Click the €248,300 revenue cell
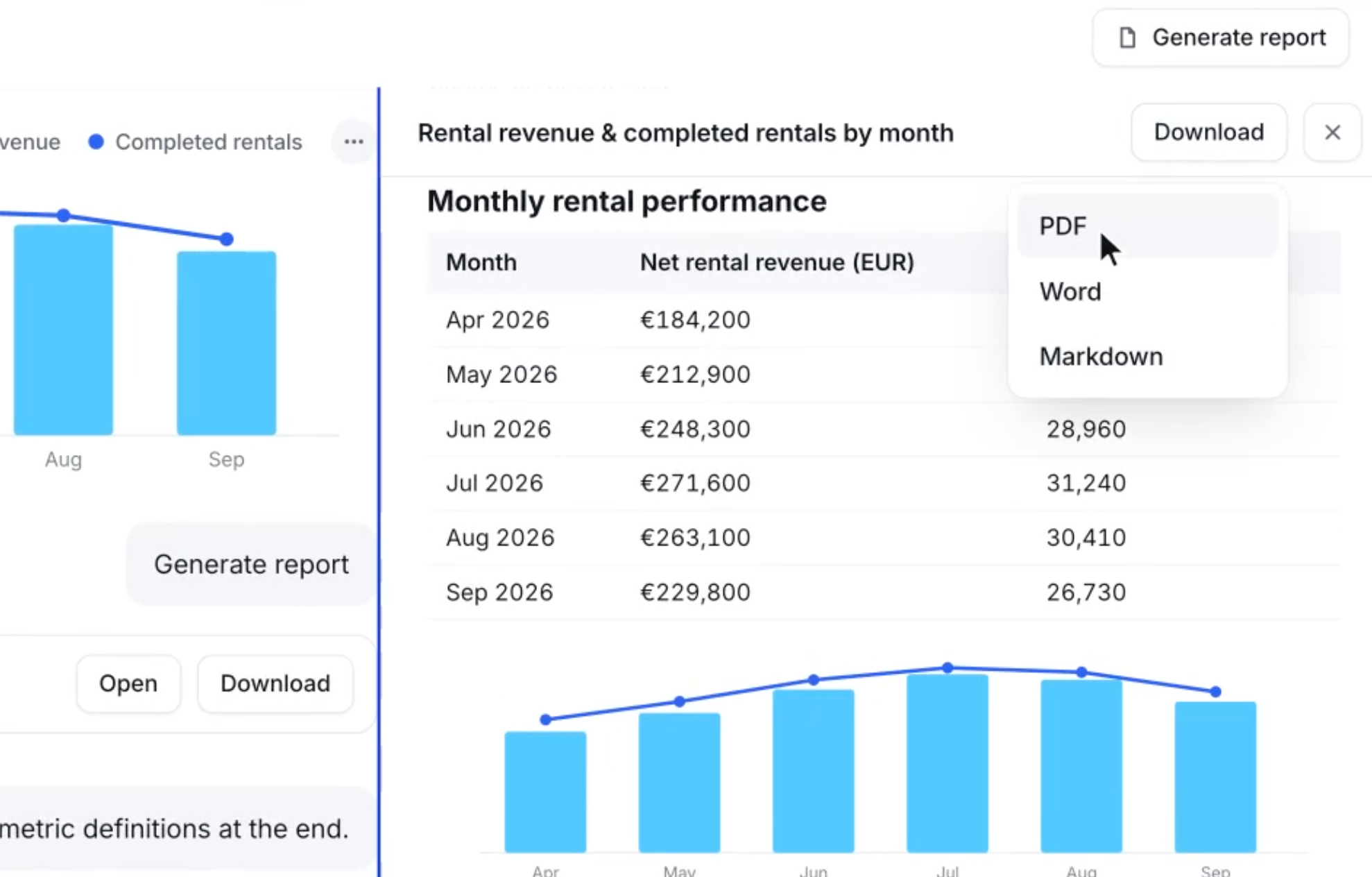Viewport: 1372px width, 877px height. tap(695, 429)
